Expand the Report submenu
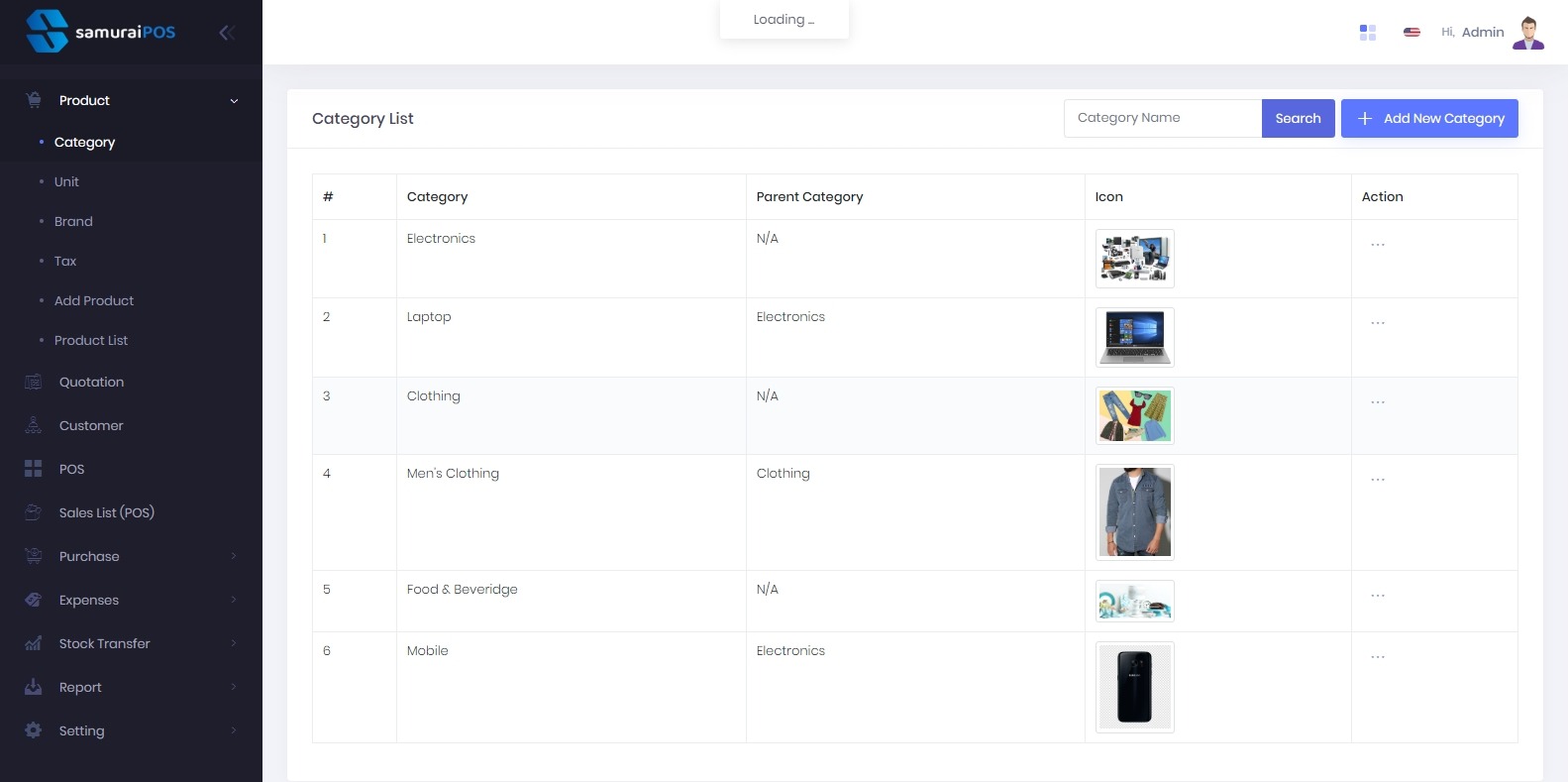Image resolution: width=1568 pixels, height=782 pixels. click(234, 687)
